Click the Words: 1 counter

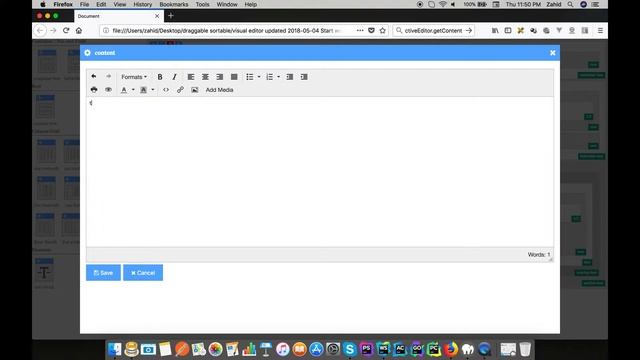pos(539,254)
